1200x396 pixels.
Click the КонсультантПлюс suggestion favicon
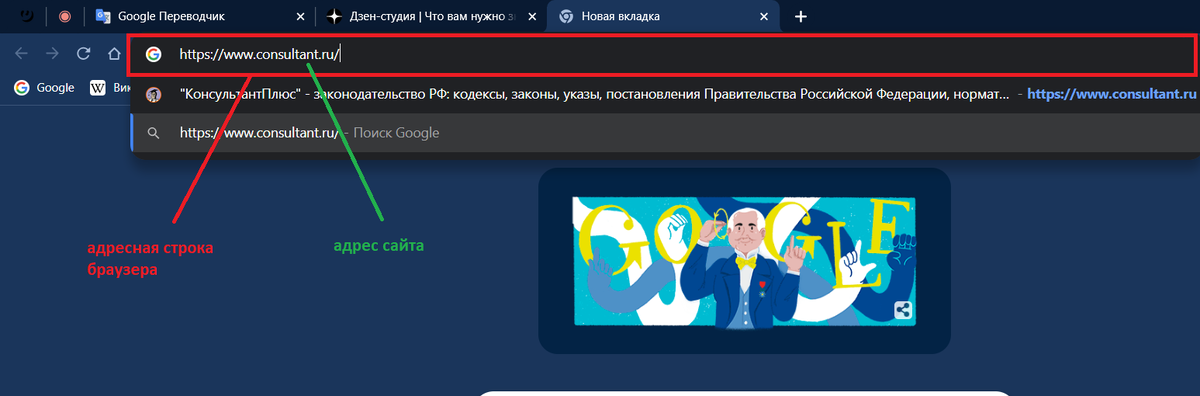click(x=153, y=95)
